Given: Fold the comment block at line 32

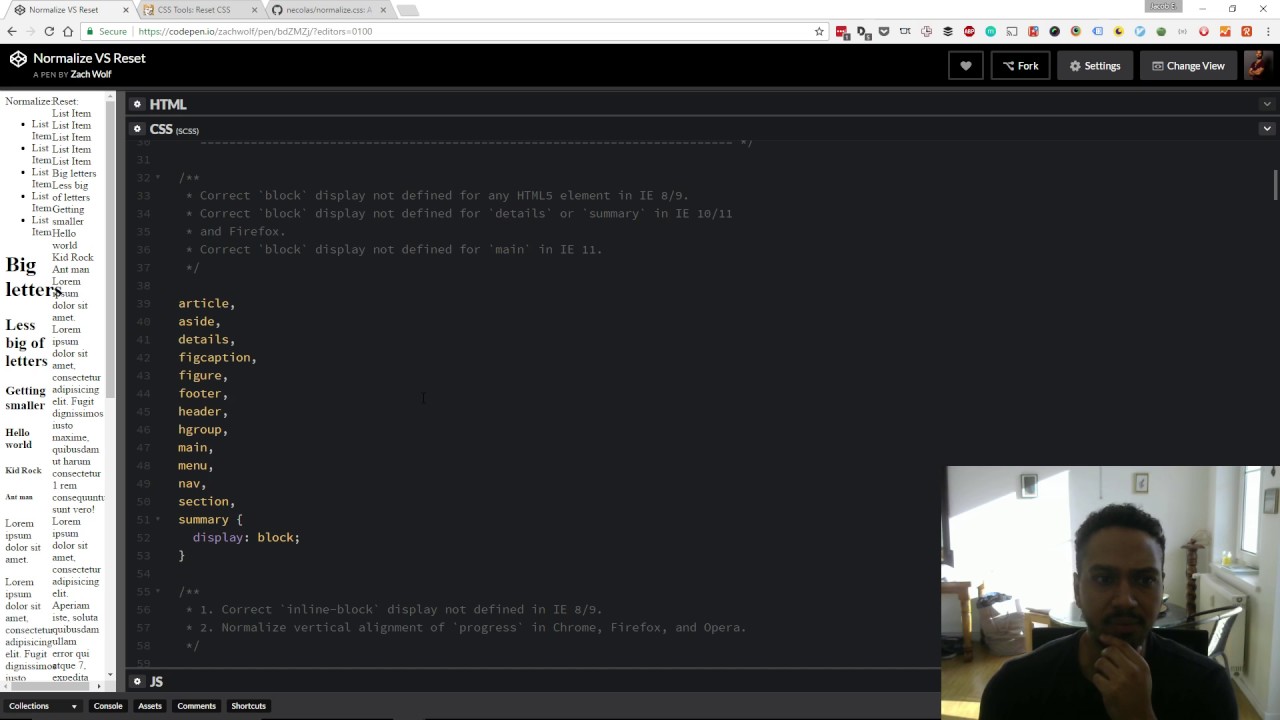Looking at the screenshot, I should [x=158, y=178].
